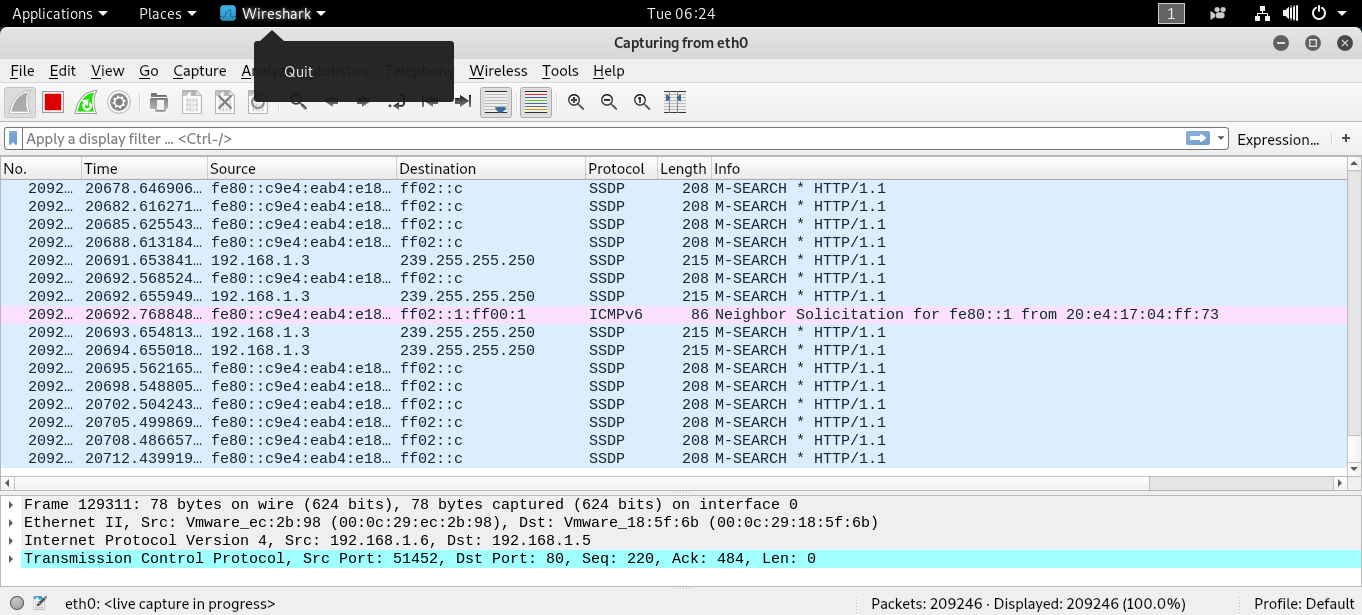Sort by the Info column header
Screen dimensions: 1362x615
coord(1029,169)
